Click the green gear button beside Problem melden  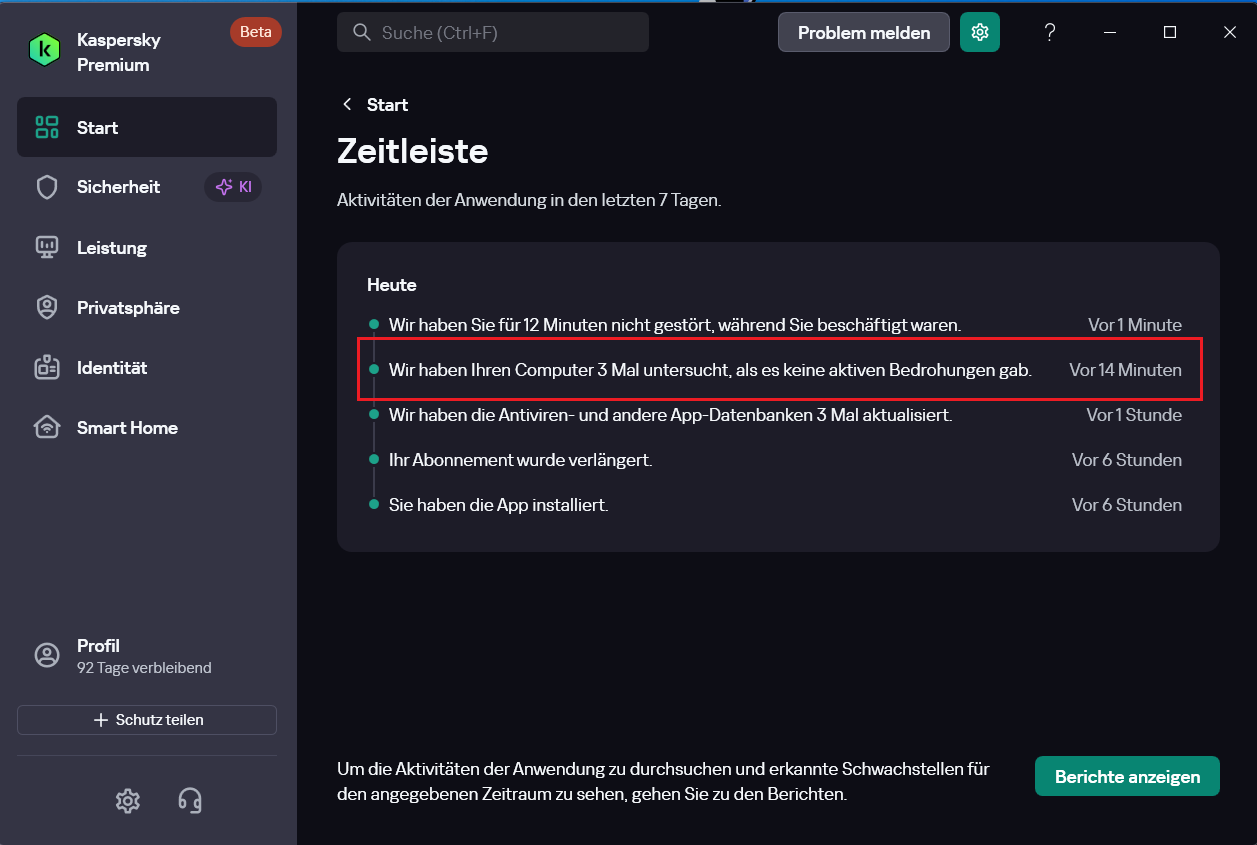[980, 32]
